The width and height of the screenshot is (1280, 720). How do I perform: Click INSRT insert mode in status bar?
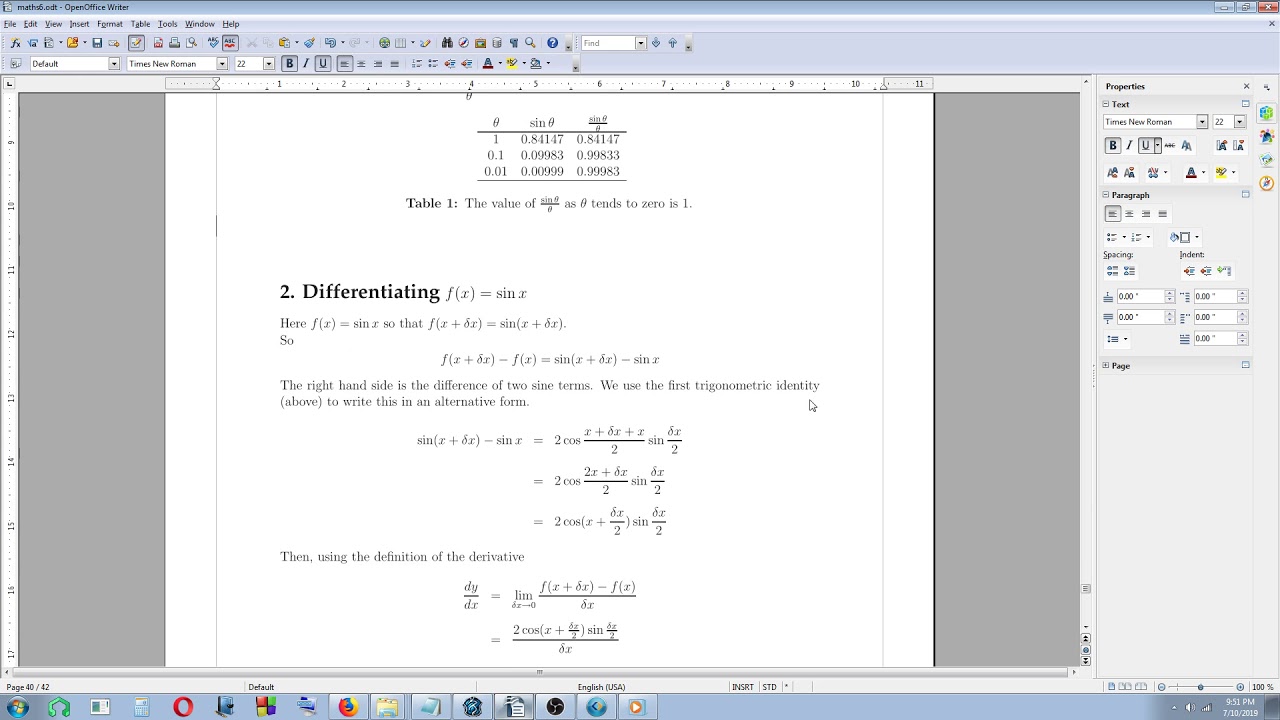(x=743, y=687)
